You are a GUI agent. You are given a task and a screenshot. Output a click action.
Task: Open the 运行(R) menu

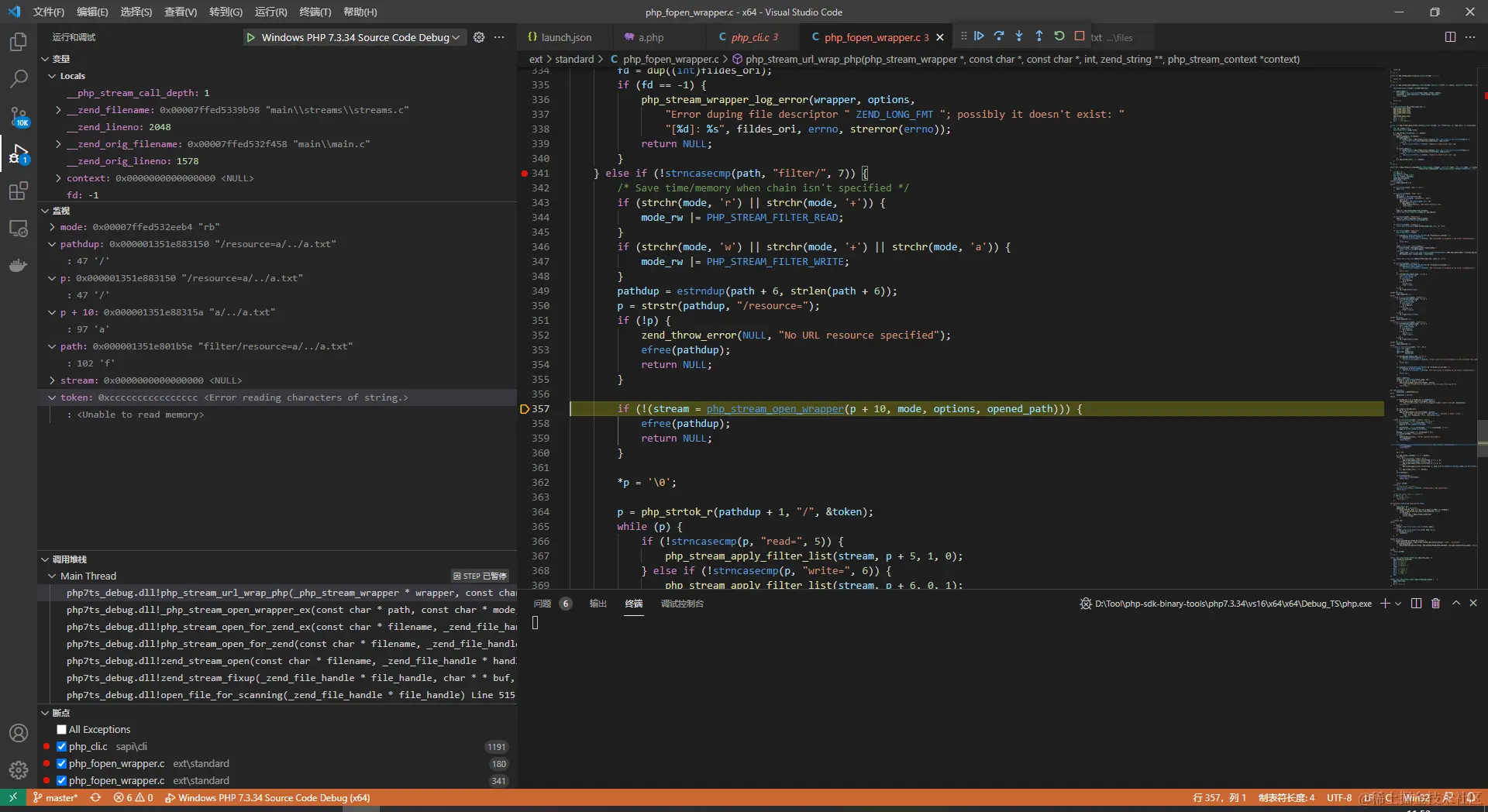click(x=270, y=12)
